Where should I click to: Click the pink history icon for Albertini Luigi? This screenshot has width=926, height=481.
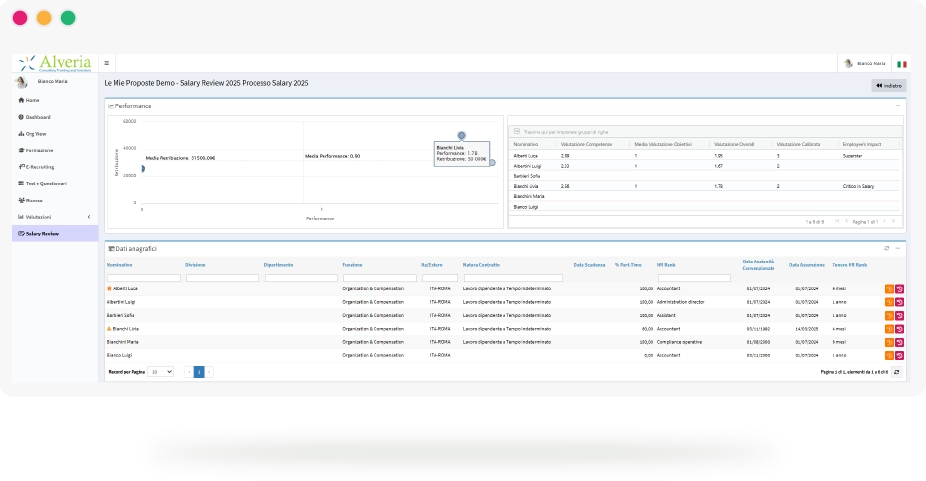899,302
